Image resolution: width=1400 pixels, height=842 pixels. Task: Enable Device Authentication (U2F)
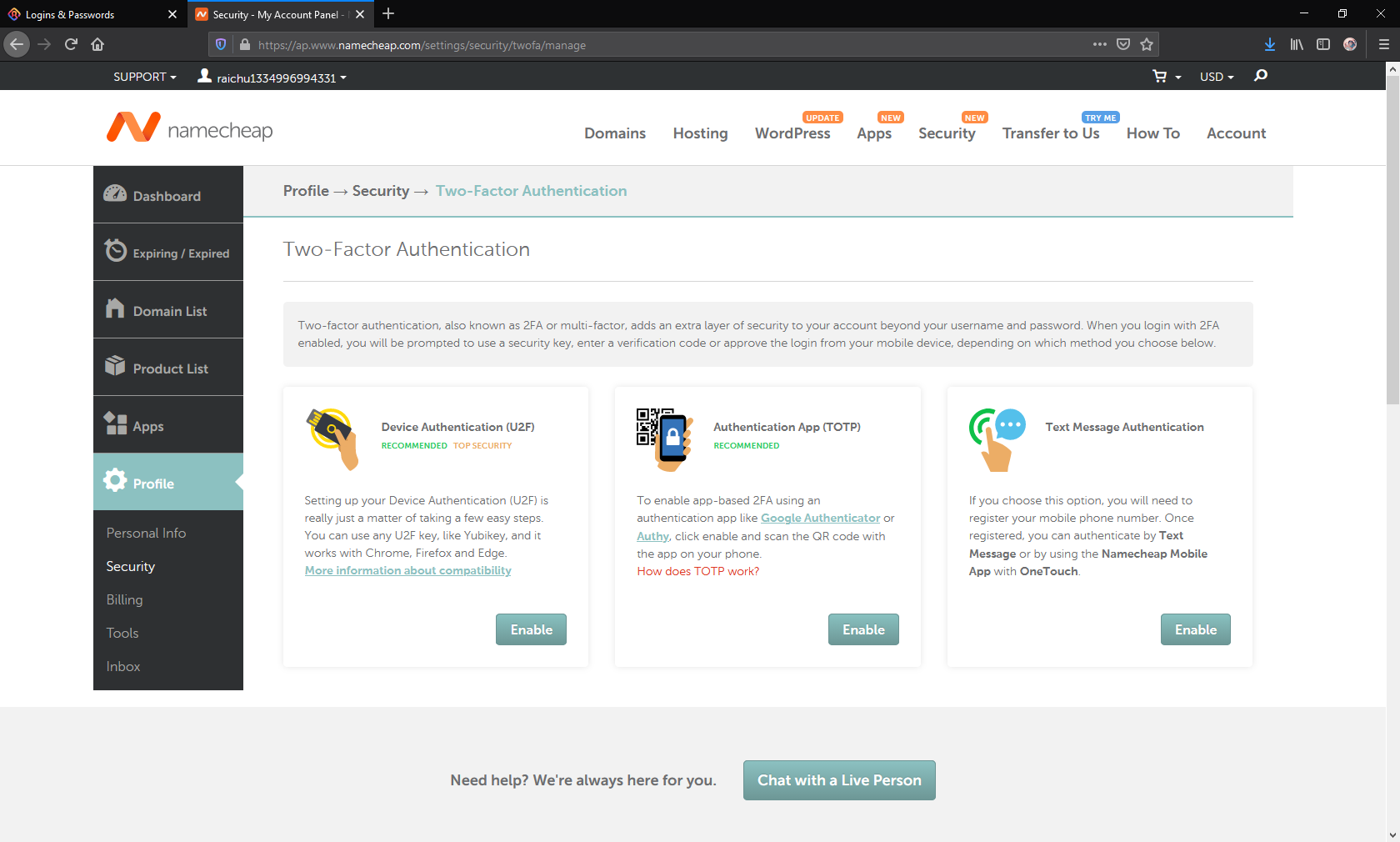coord(531,629)
